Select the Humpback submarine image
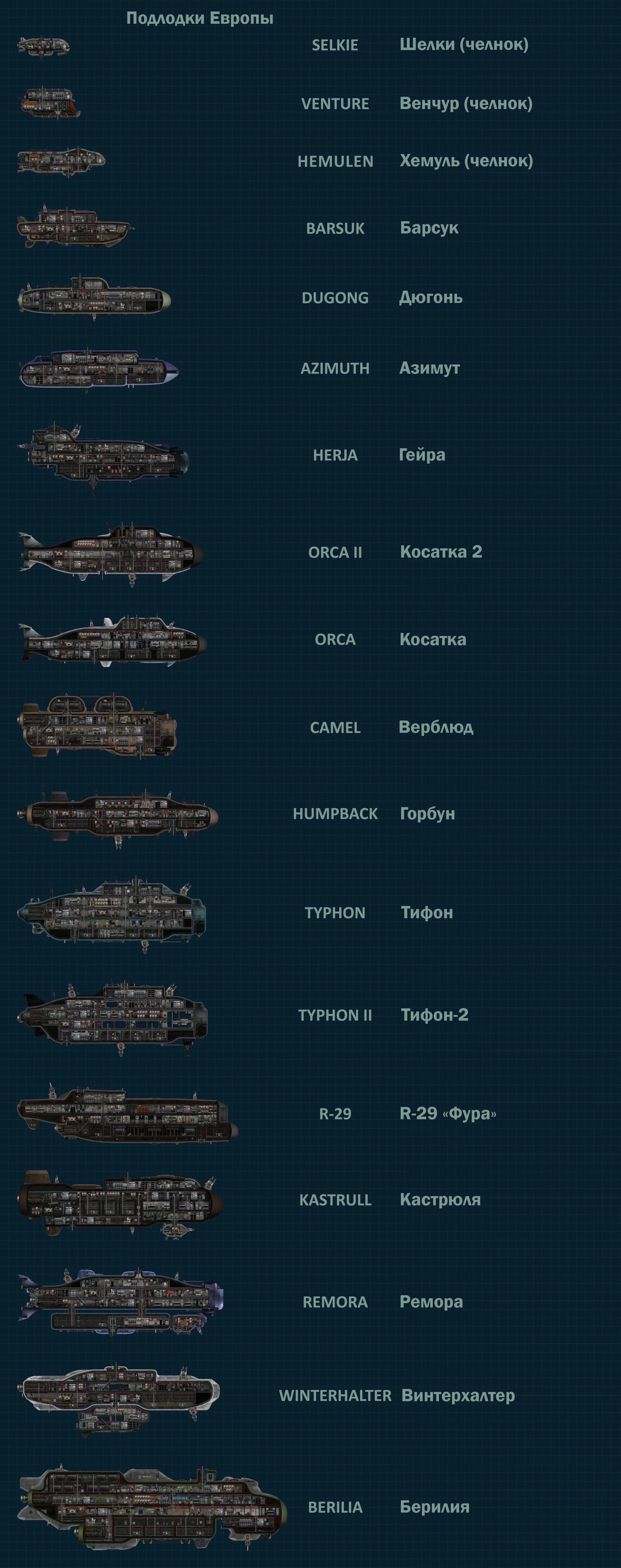 click(117, 816)
